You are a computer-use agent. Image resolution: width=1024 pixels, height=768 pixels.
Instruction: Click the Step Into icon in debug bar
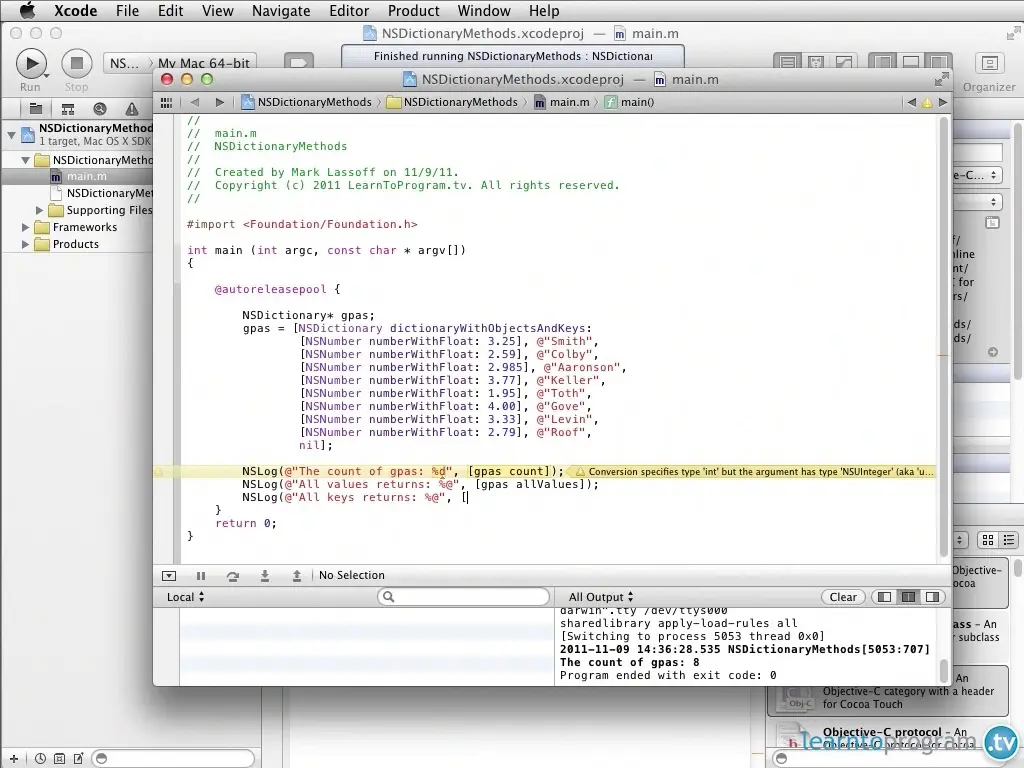pyautogui.click(x=265, y=575)
